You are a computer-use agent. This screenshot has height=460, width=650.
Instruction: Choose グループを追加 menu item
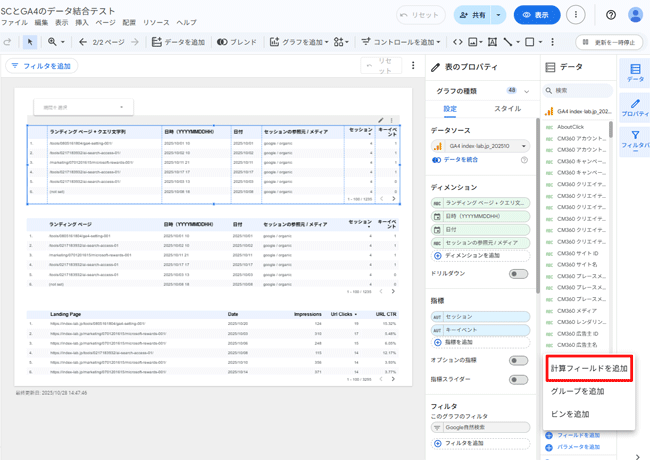tap(589, 391)
